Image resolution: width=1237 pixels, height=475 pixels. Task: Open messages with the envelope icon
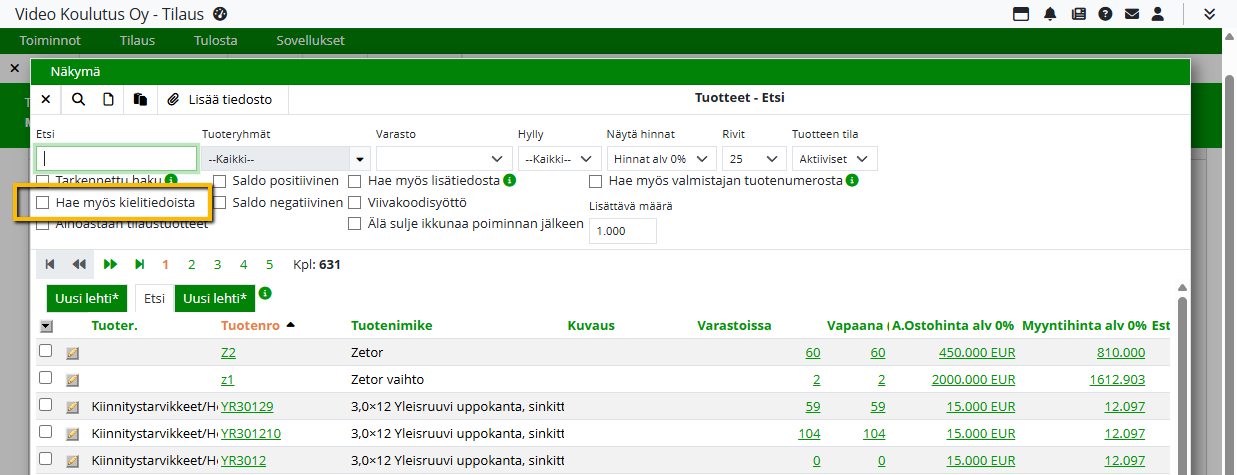click(1132, 14)
